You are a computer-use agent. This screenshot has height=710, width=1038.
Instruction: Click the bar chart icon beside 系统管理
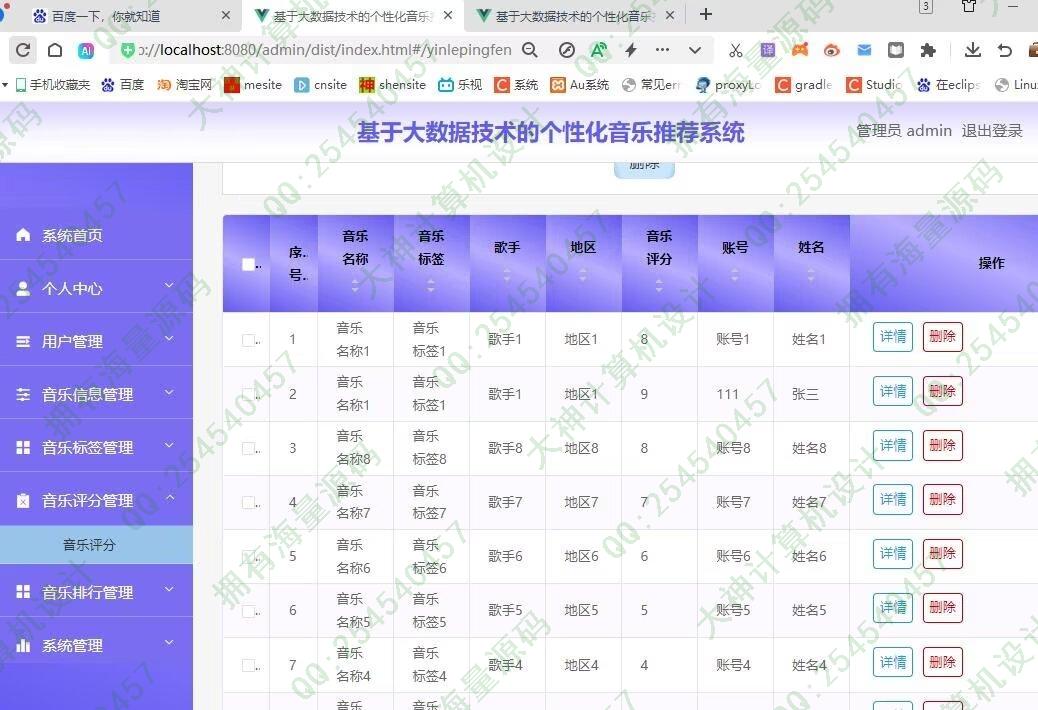tap(23, 644)
